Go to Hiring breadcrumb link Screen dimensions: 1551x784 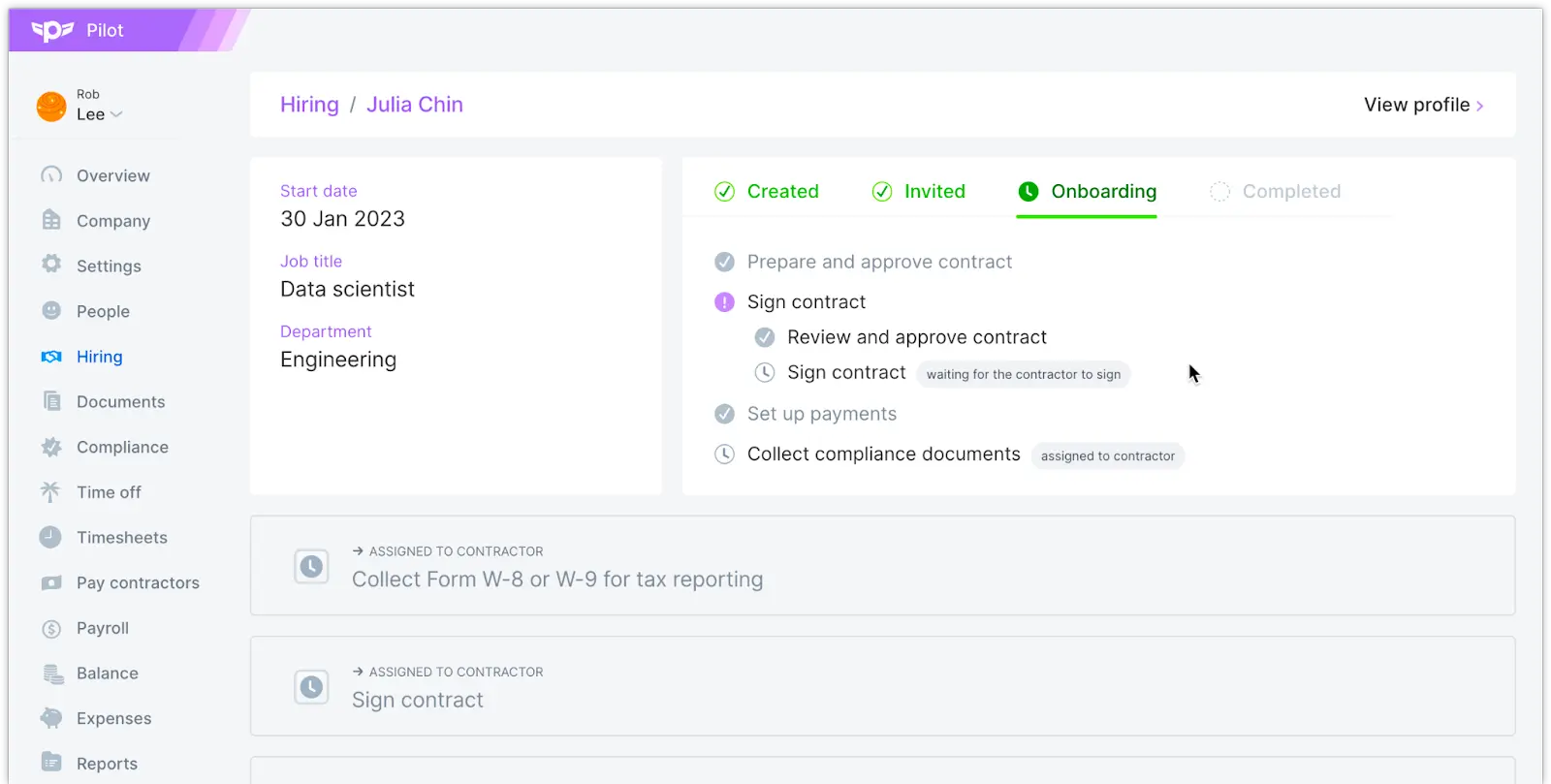(x=309, y=105)
